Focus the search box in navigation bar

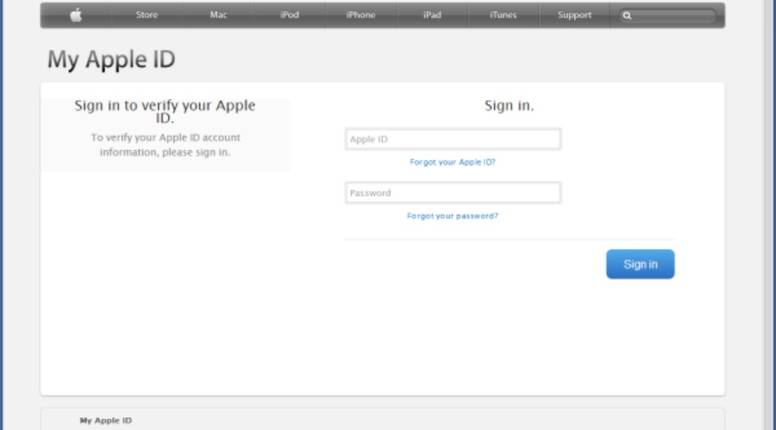[672, 16]
